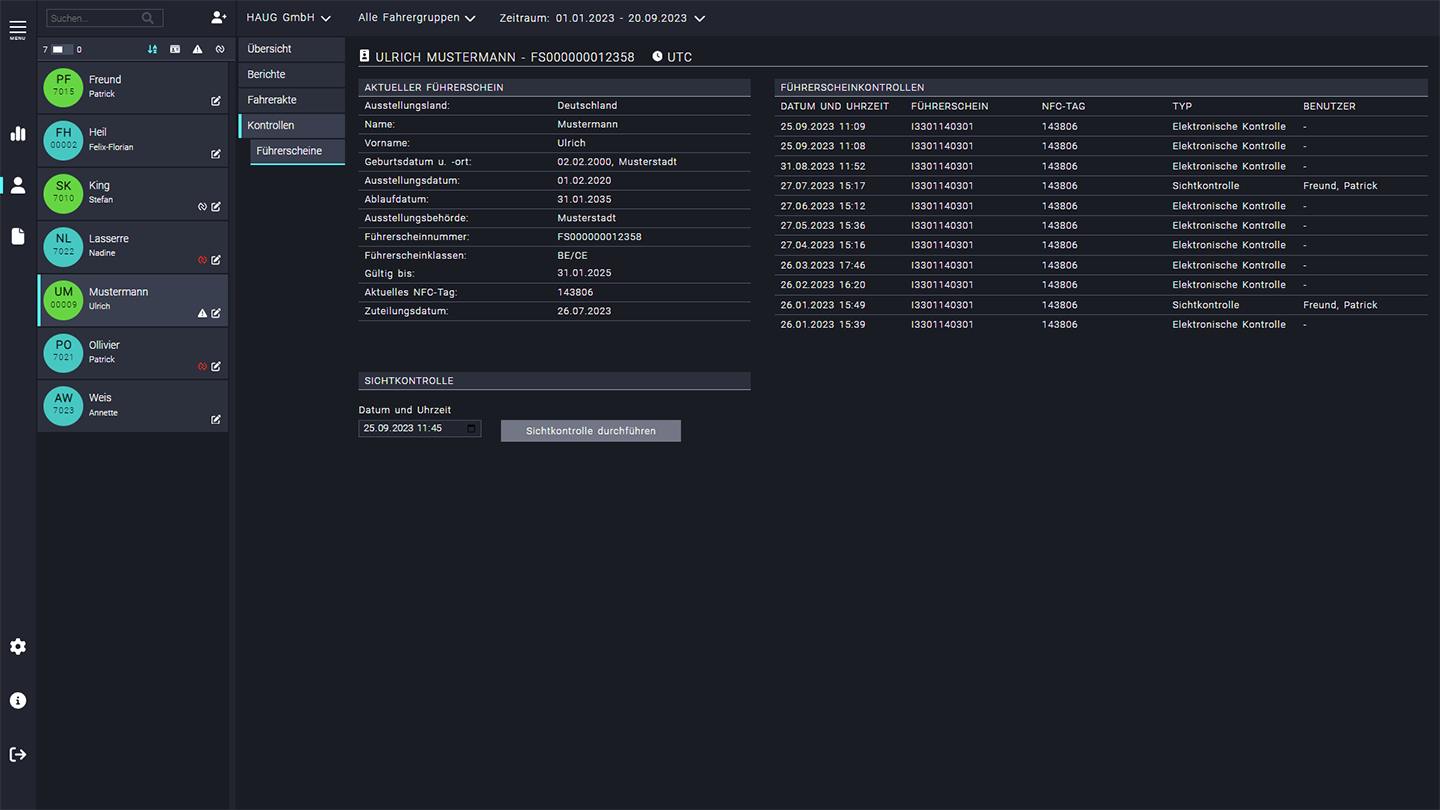
Task: Open the Fahrerakte tab
Action: pos(272,100)
